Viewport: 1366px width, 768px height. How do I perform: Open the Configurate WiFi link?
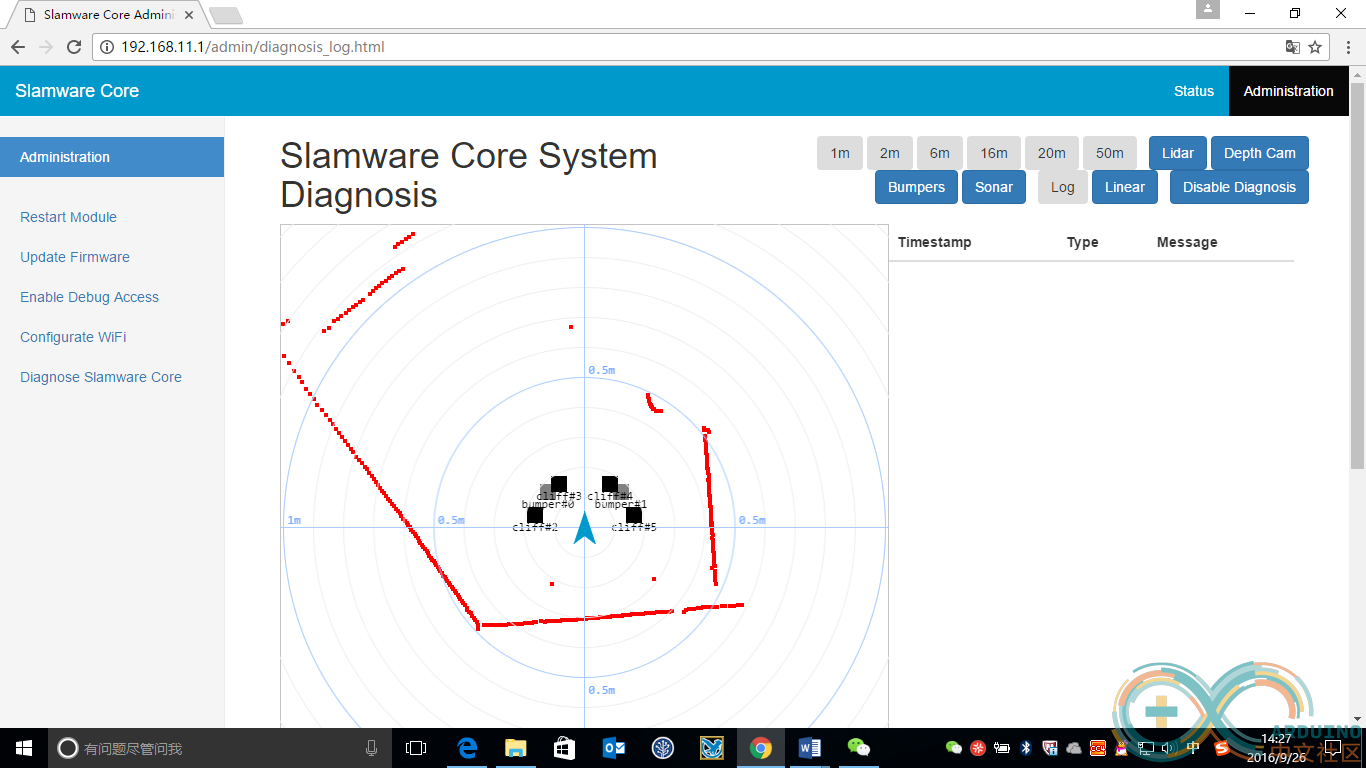tap(73, 337)
